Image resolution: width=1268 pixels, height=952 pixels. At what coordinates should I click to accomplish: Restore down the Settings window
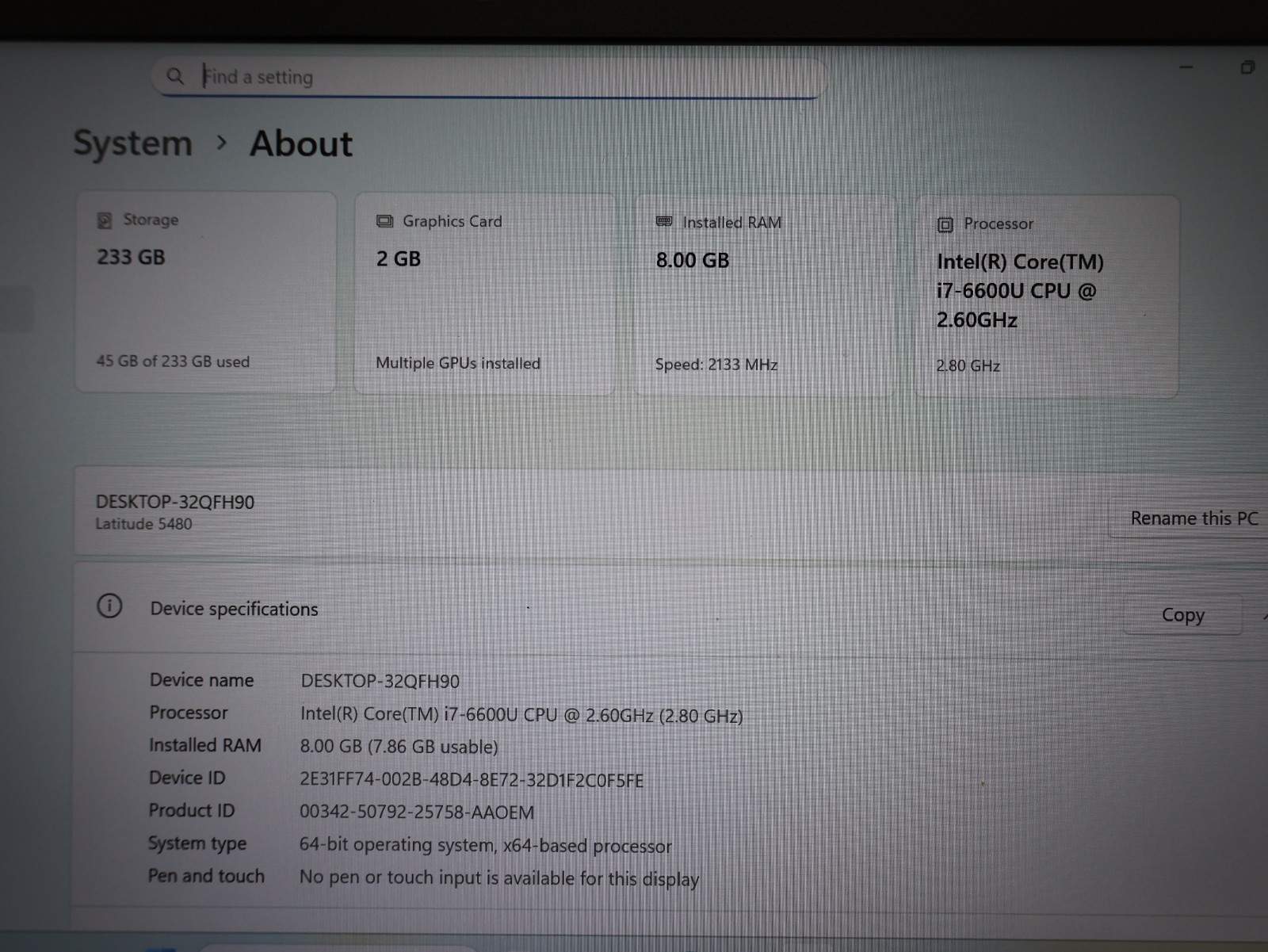[x=1247, y=67]
